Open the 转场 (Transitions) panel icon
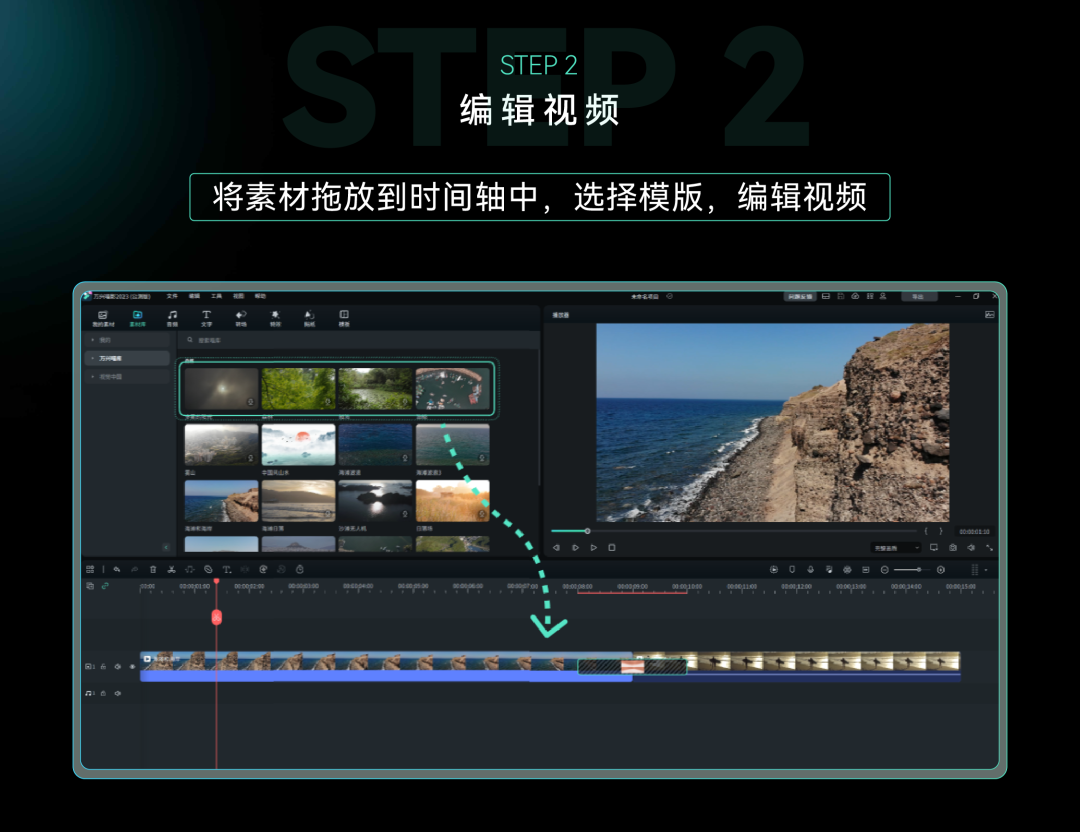Image resolution: width=1080 pixels, height=832 pixels. pyautogui.click(x=241, y=318)
